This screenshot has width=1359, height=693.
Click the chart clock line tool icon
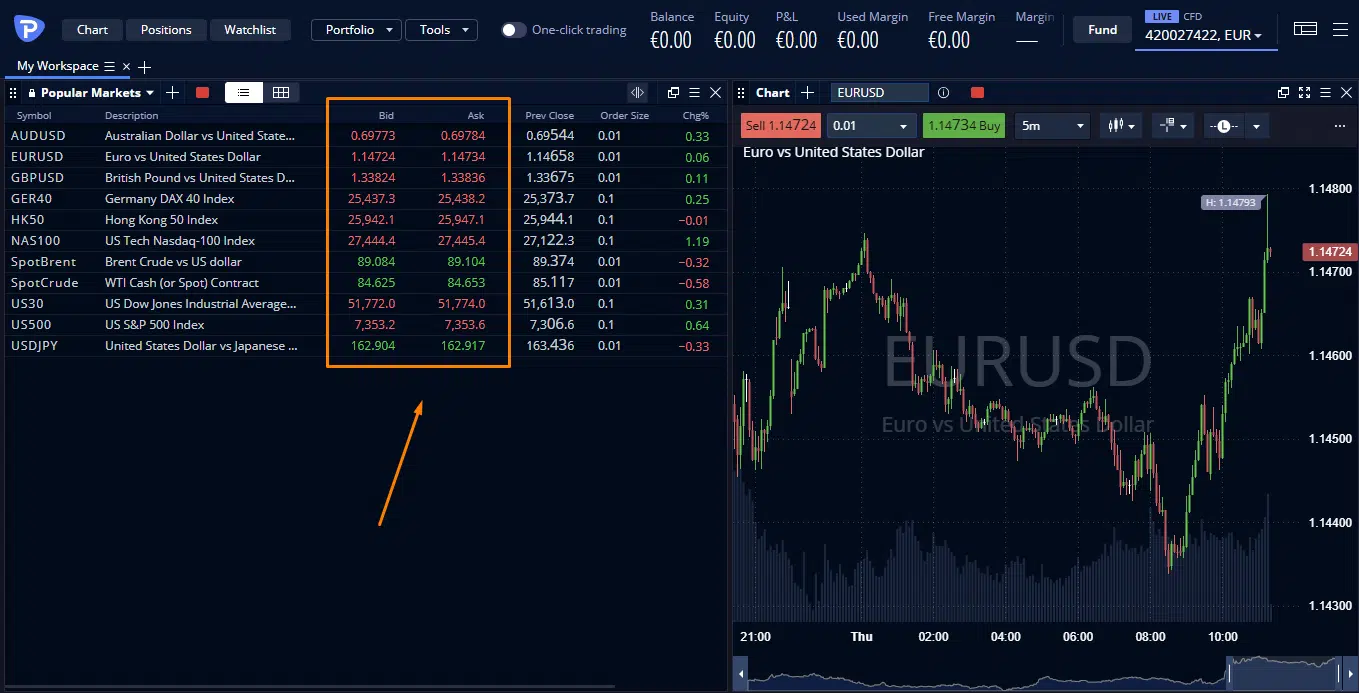tap(1222, 126)
